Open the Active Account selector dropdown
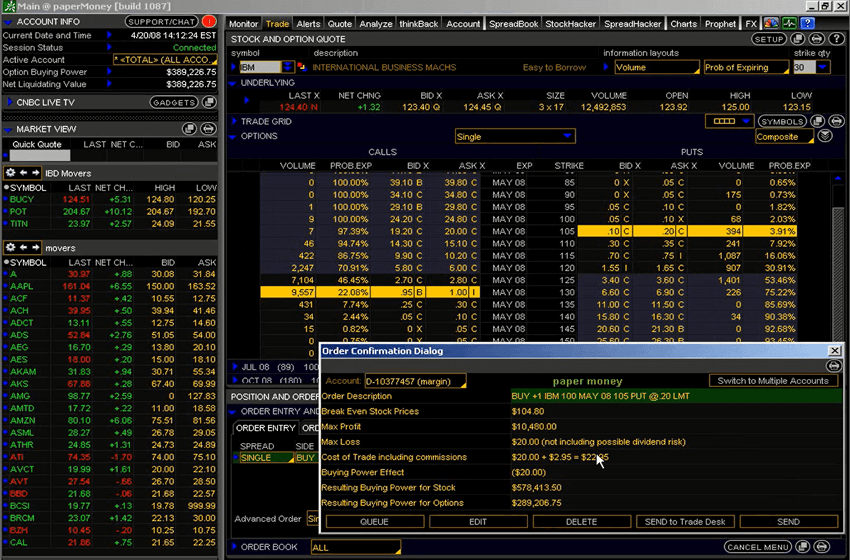Viewport: 850px width, 560px height. [165, 60]
